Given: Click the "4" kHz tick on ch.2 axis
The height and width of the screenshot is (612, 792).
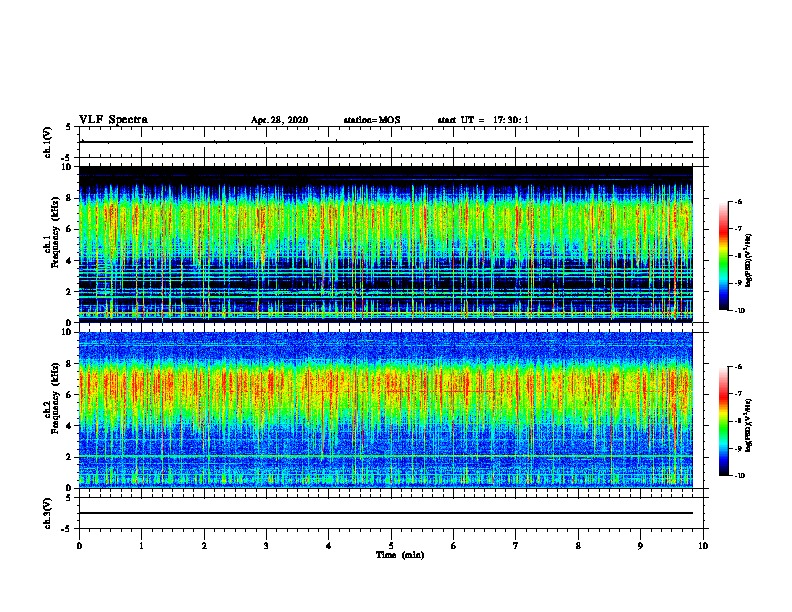Looking at the screenshot, I should (x=70, y=426).
